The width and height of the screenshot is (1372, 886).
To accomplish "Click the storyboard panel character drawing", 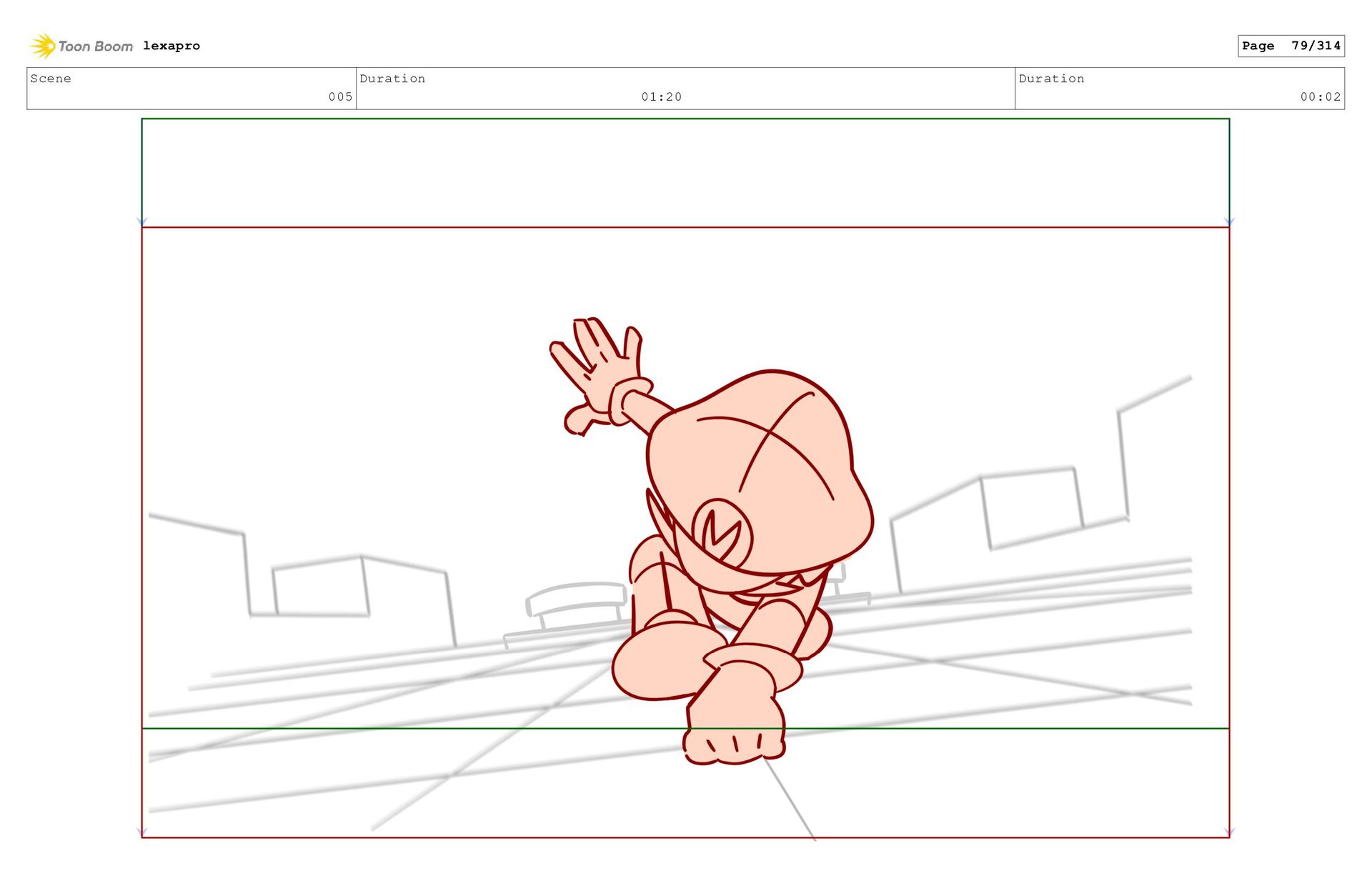I will 711,541.
